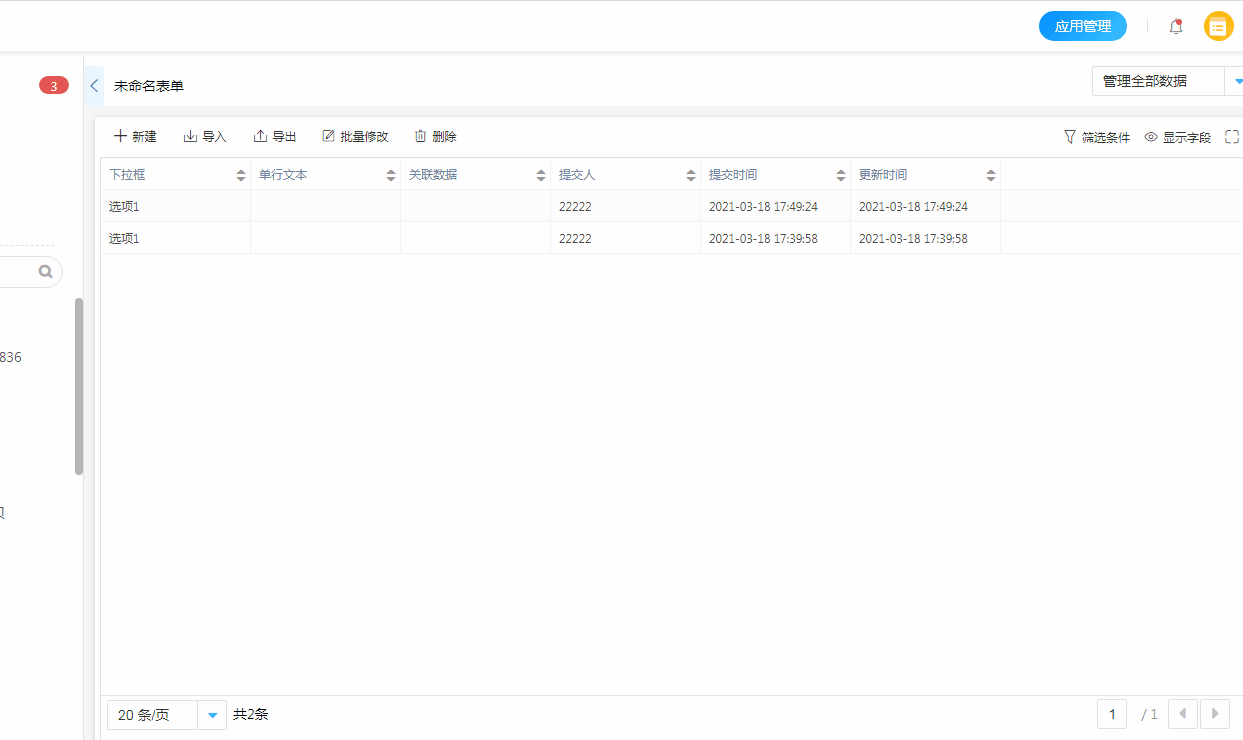Click 新建 to add a record
The image size is (1243, 740).
pos(135,137)
